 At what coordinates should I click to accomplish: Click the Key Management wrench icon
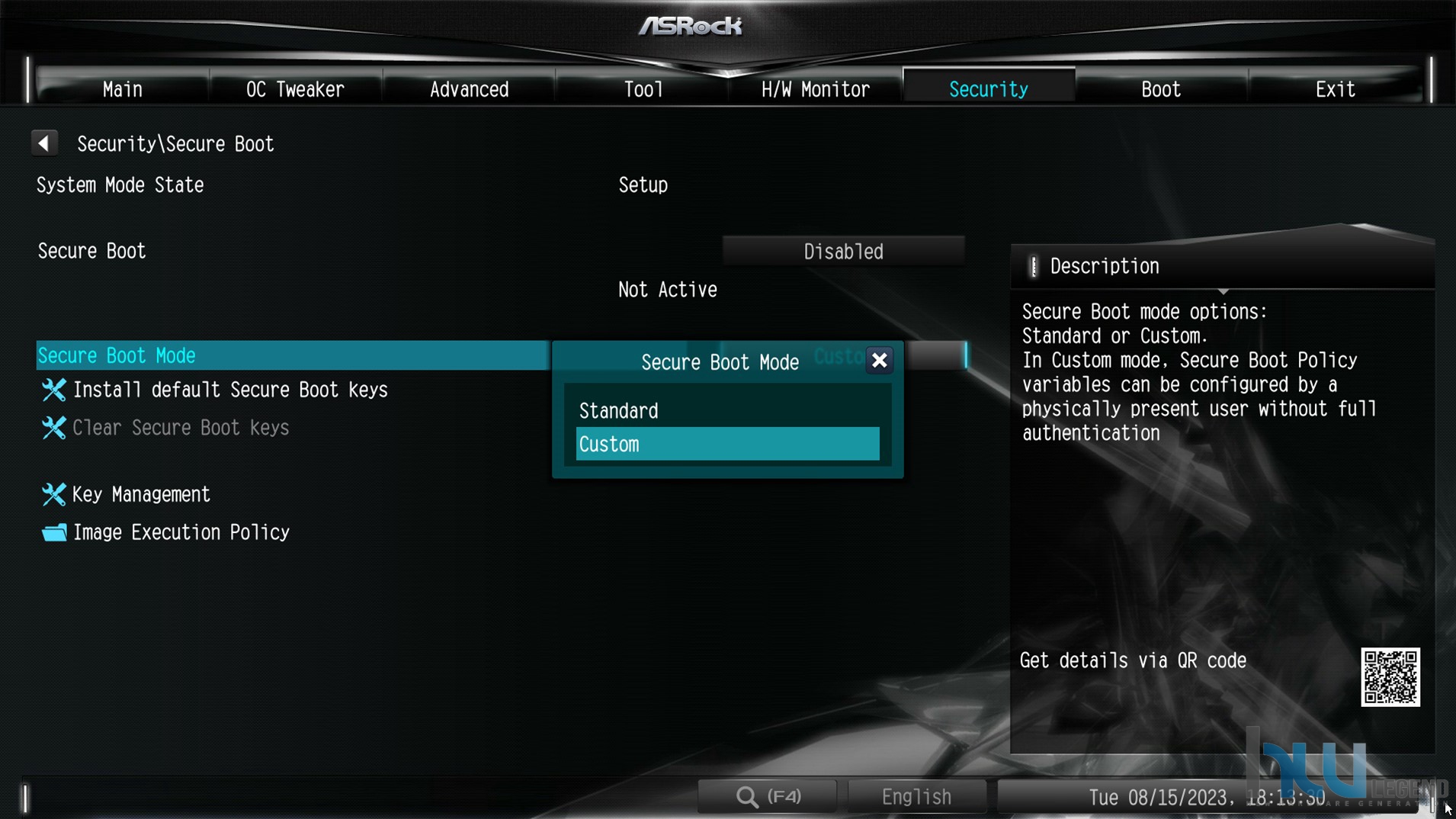click(53, 494)
